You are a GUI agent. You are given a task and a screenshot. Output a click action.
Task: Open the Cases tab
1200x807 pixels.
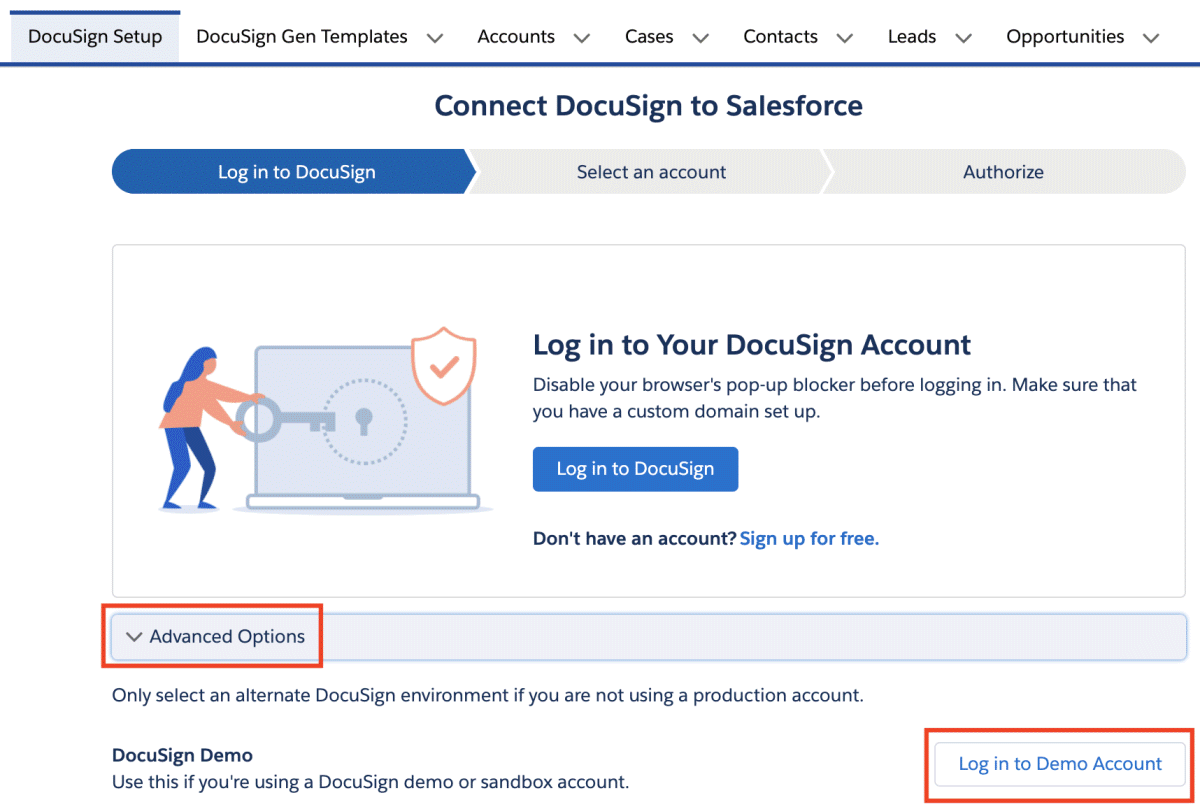[649, 37]
